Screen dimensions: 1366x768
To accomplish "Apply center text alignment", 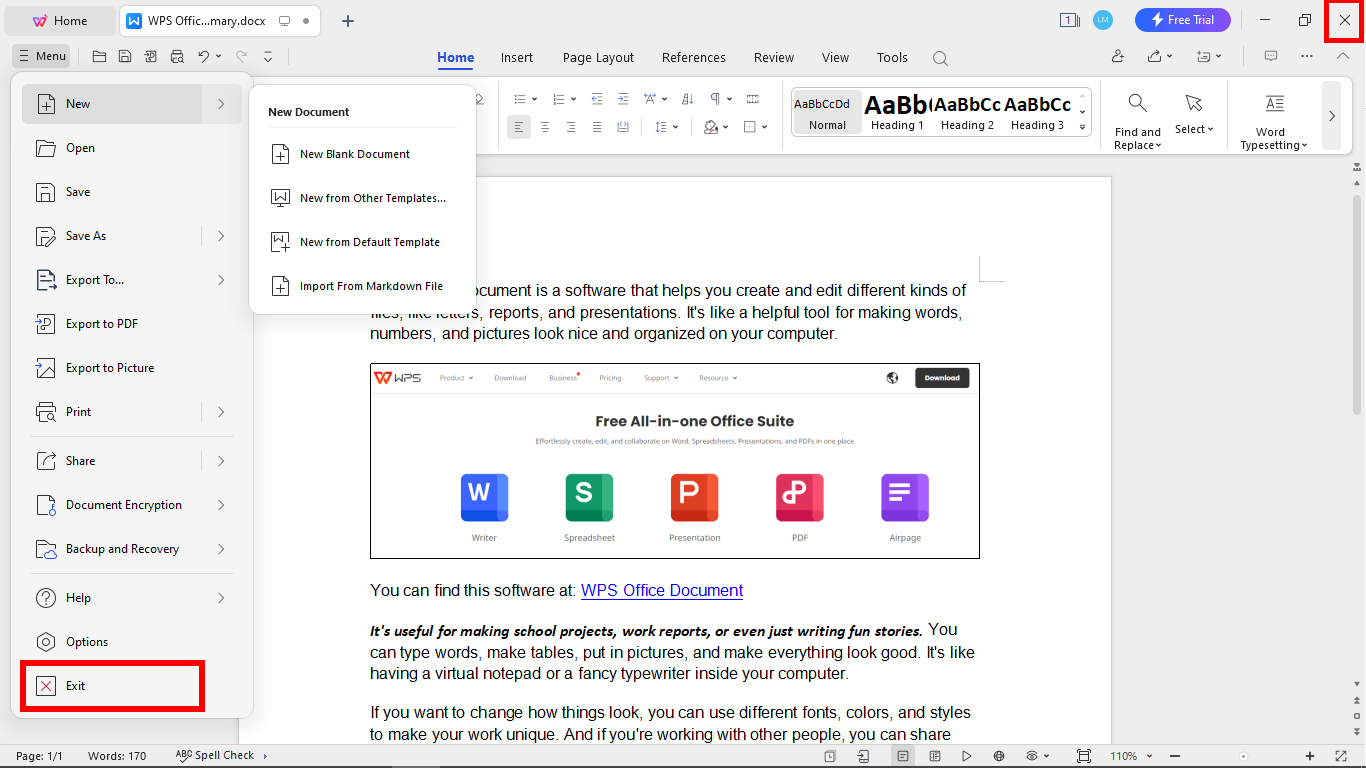I will pos(544,126).
